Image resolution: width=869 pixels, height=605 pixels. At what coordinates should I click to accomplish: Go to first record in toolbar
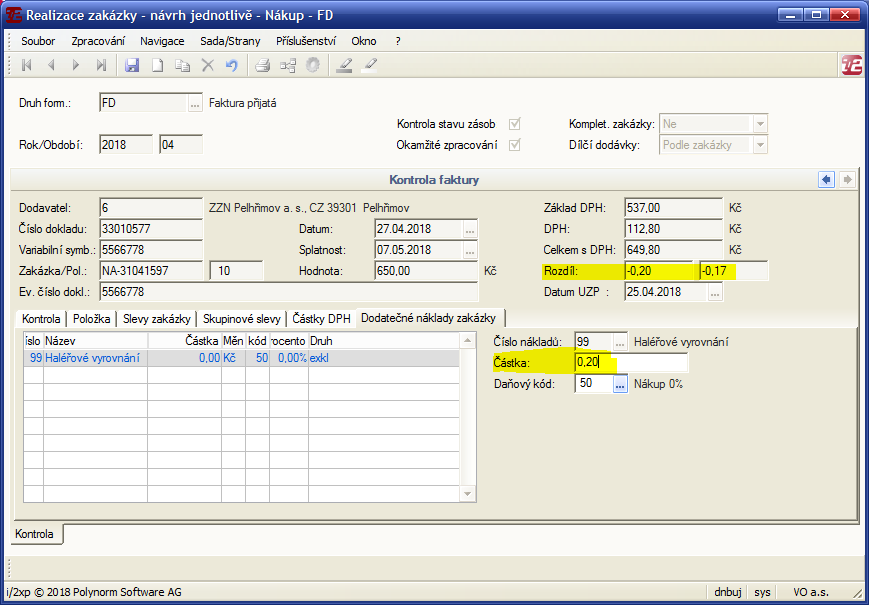click(x=26, y=65)
